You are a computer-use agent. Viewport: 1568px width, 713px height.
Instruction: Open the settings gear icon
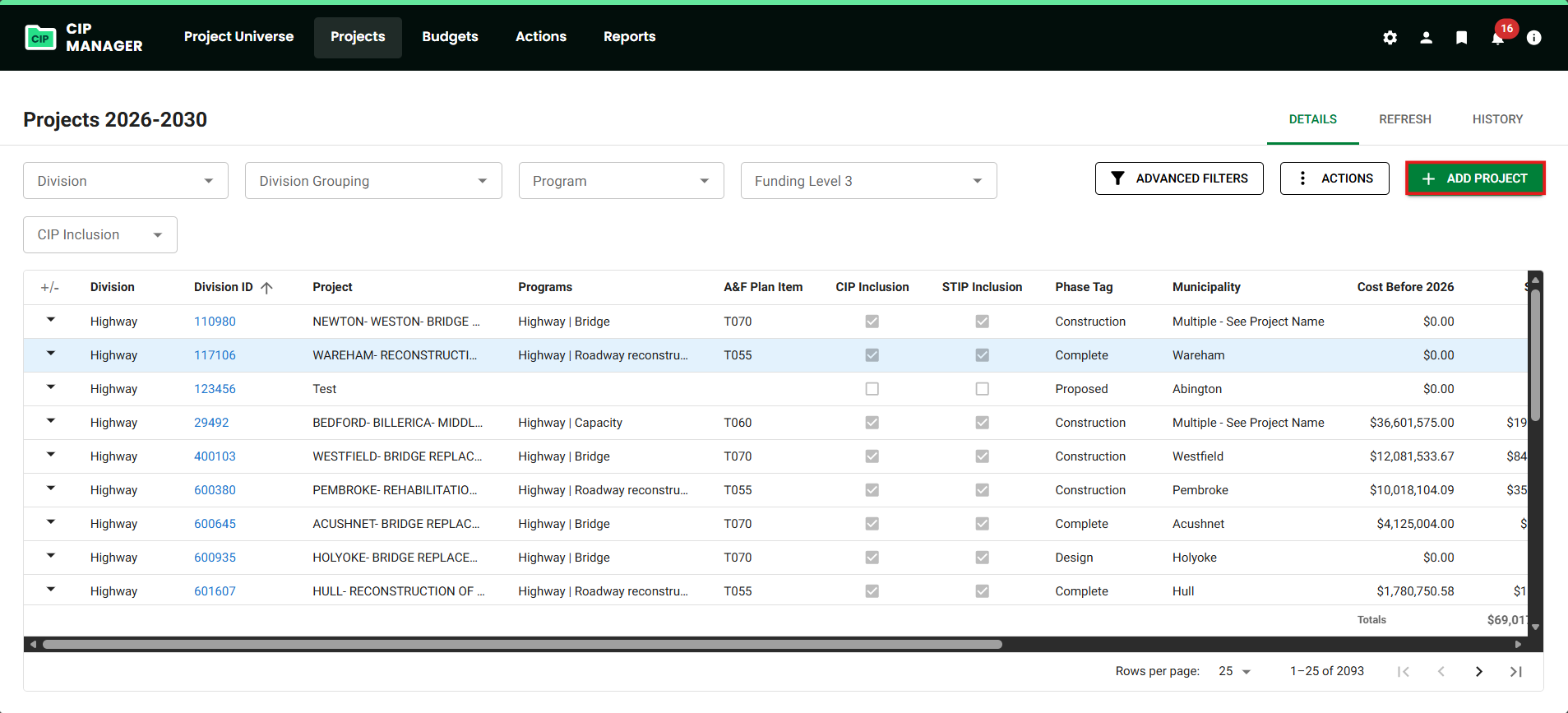pyautogui.click(x=1390, y=38)
